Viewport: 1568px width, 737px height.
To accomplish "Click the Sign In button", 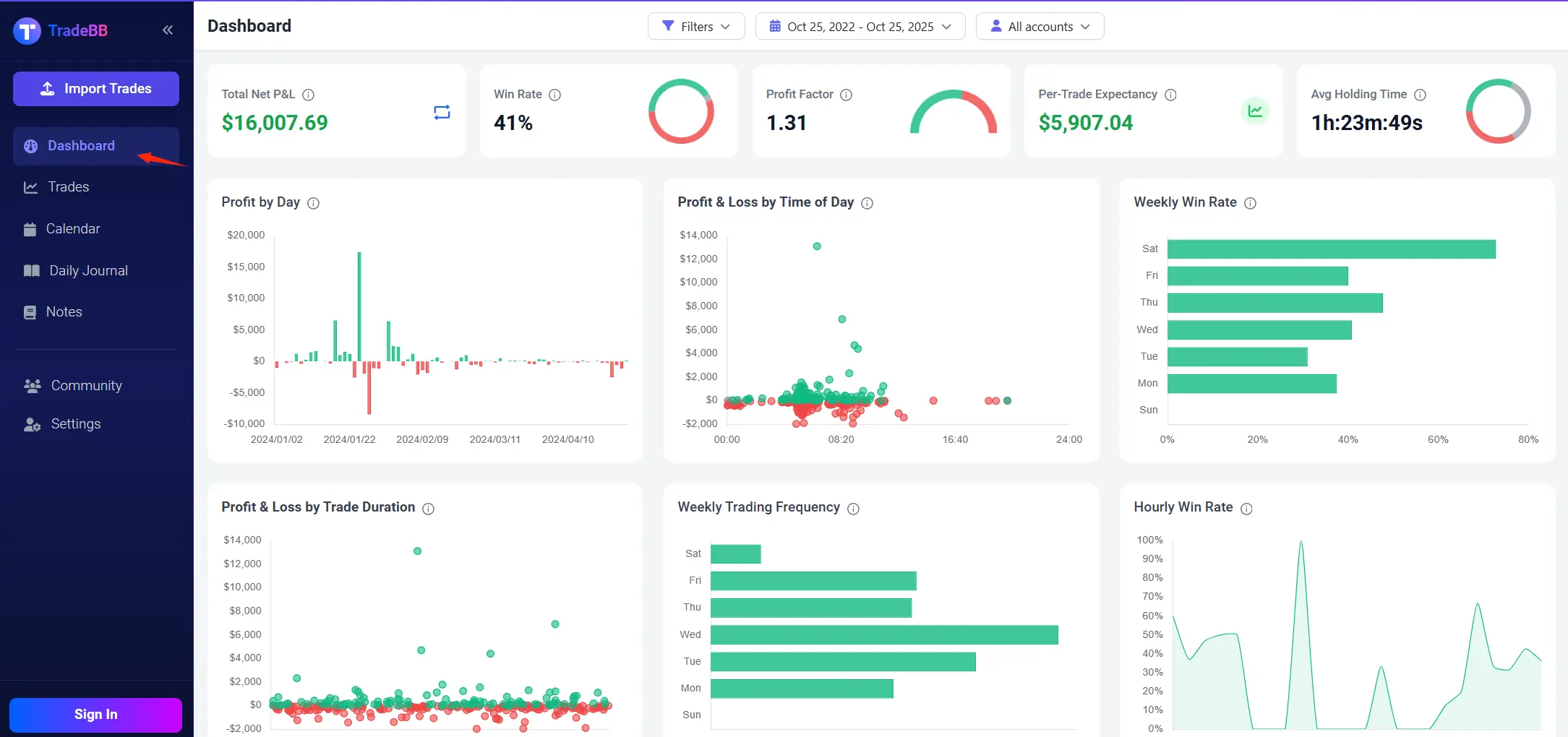I will pos(95,715).
